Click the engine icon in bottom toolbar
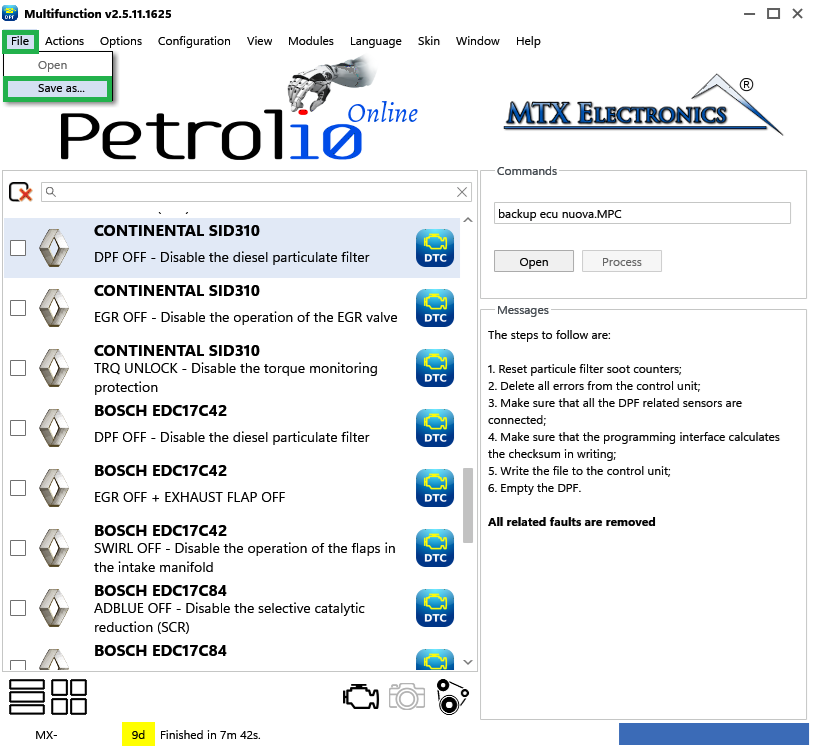Image resolution: width=813 pixels, height=747 pixels. pos(361,697)
